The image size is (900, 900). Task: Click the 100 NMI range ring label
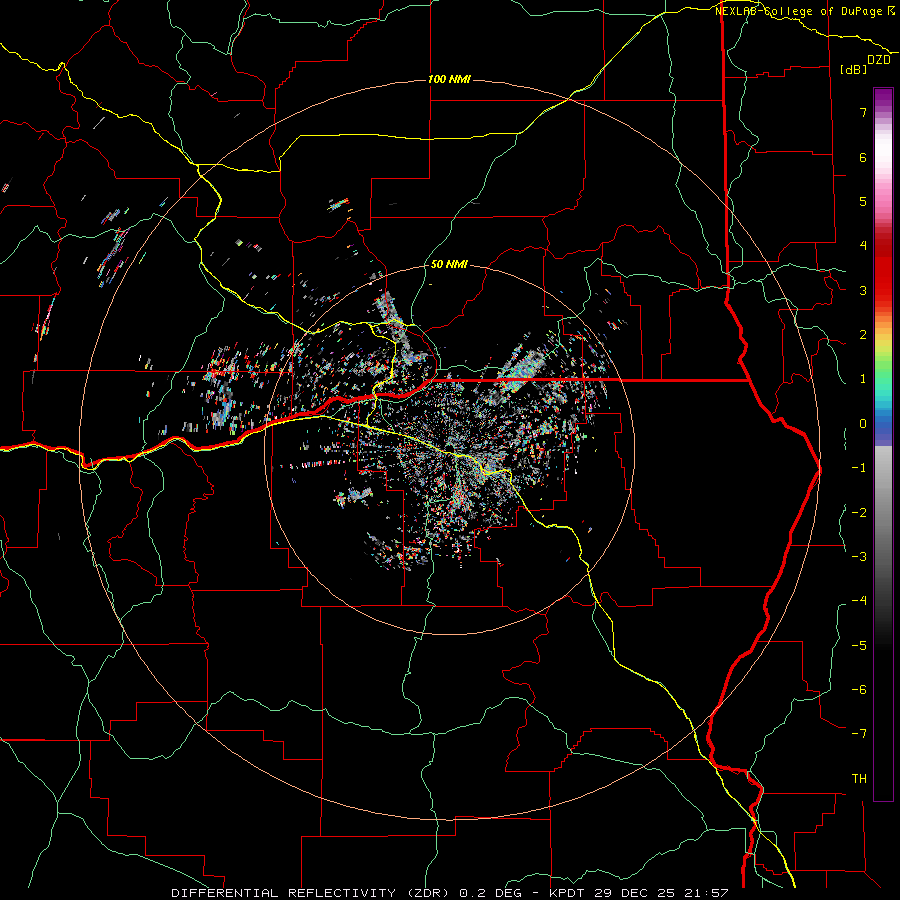(449, 79)
